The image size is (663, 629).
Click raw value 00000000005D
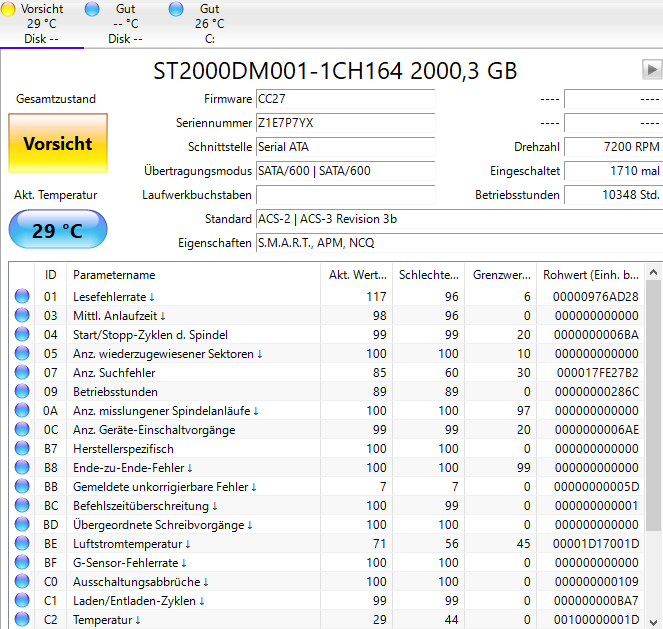tap(596, 487)
